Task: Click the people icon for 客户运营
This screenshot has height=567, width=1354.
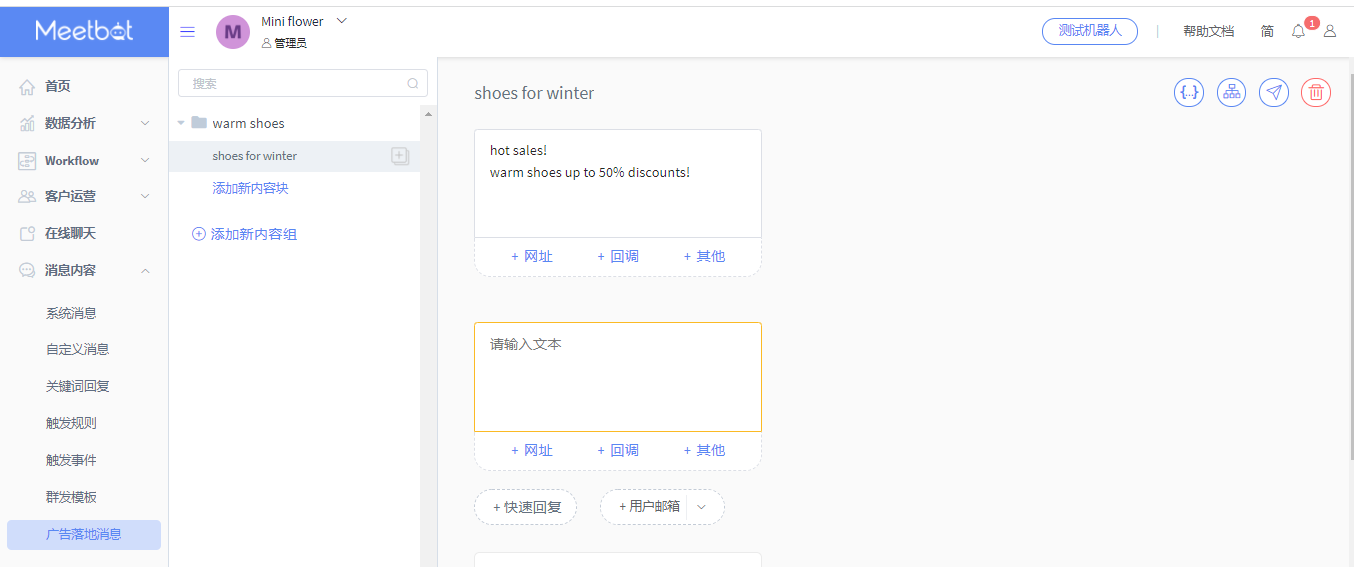Action: click(x=27, y=197)
